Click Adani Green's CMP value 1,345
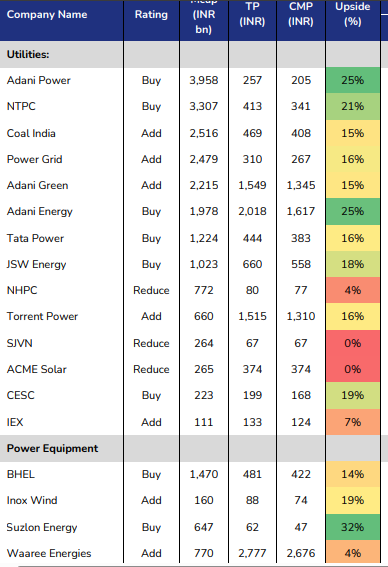Viewport: 388px width, 567px height. 301,186
